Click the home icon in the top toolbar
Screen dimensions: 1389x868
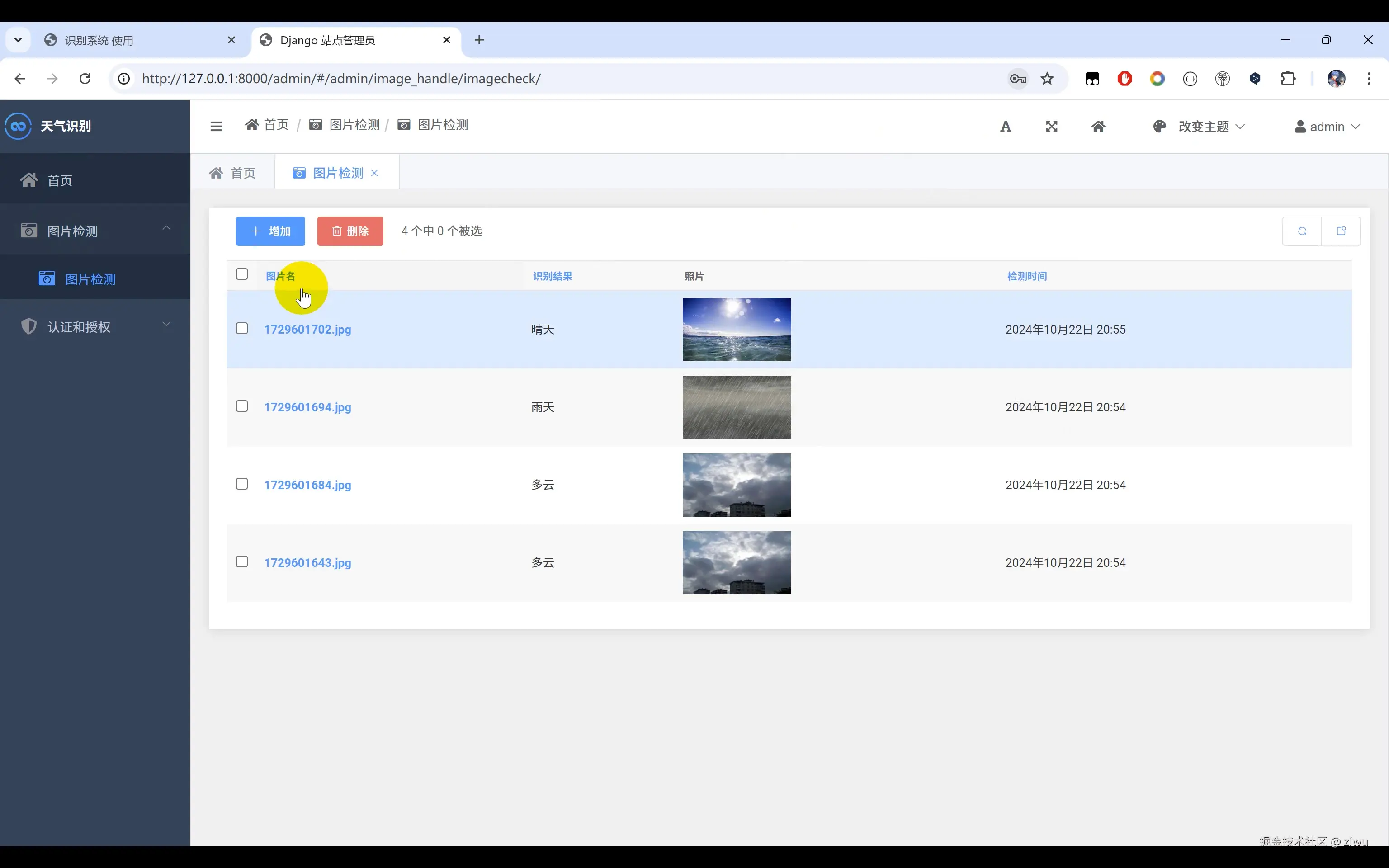tap(1098, 127)
